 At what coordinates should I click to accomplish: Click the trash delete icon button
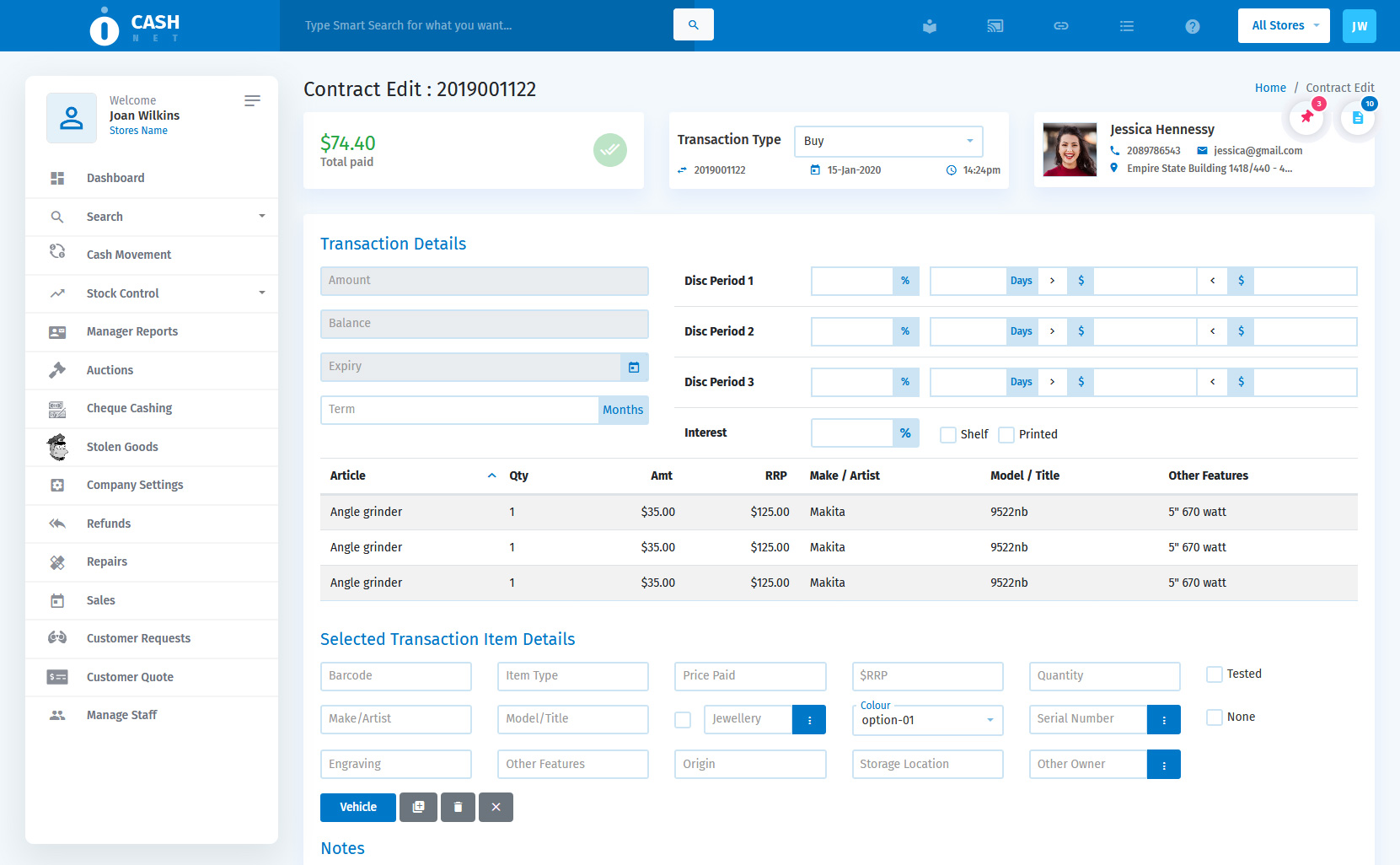coord(458,807)
